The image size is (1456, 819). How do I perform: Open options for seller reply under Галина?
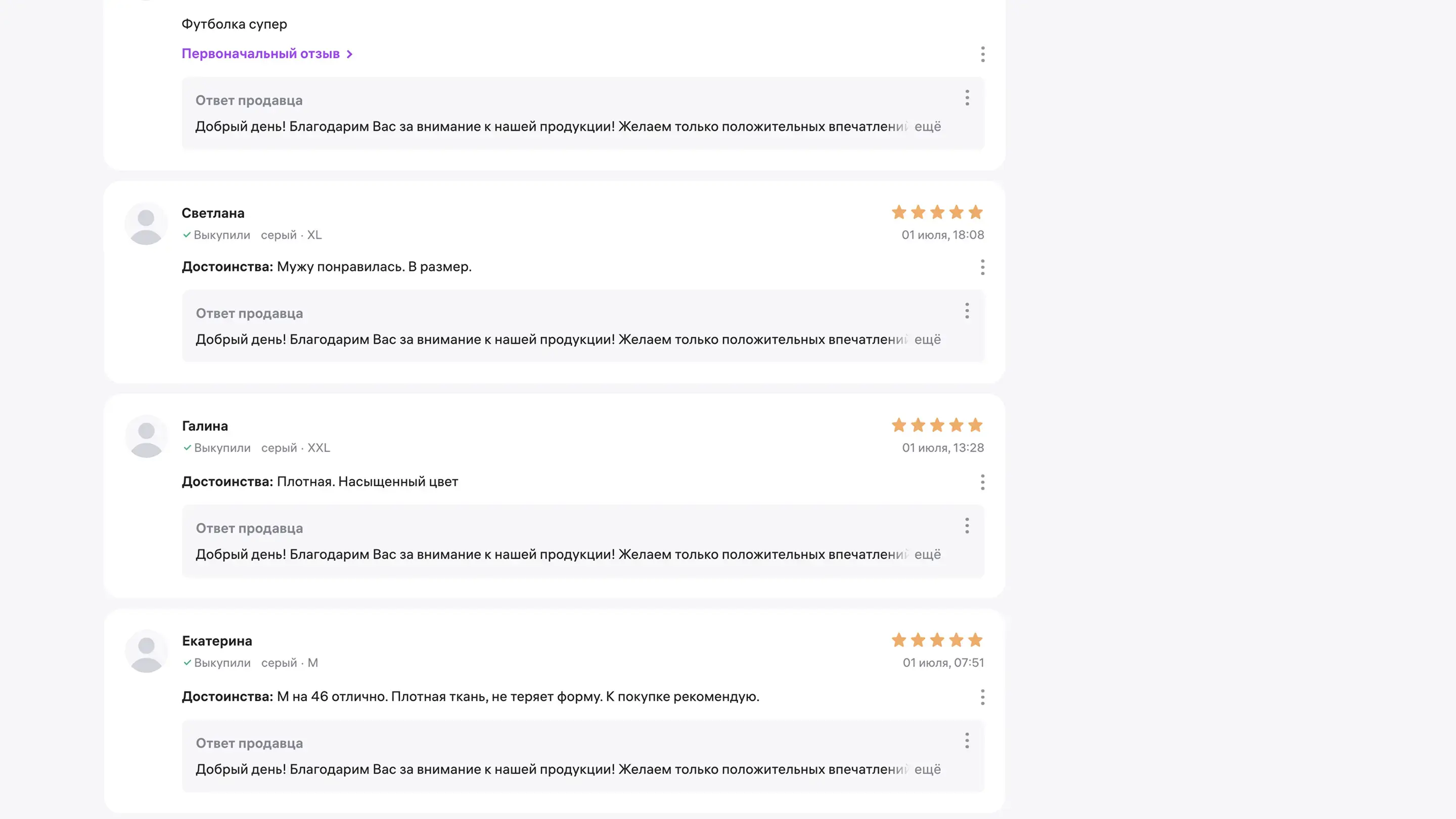[x=967, y=526]
